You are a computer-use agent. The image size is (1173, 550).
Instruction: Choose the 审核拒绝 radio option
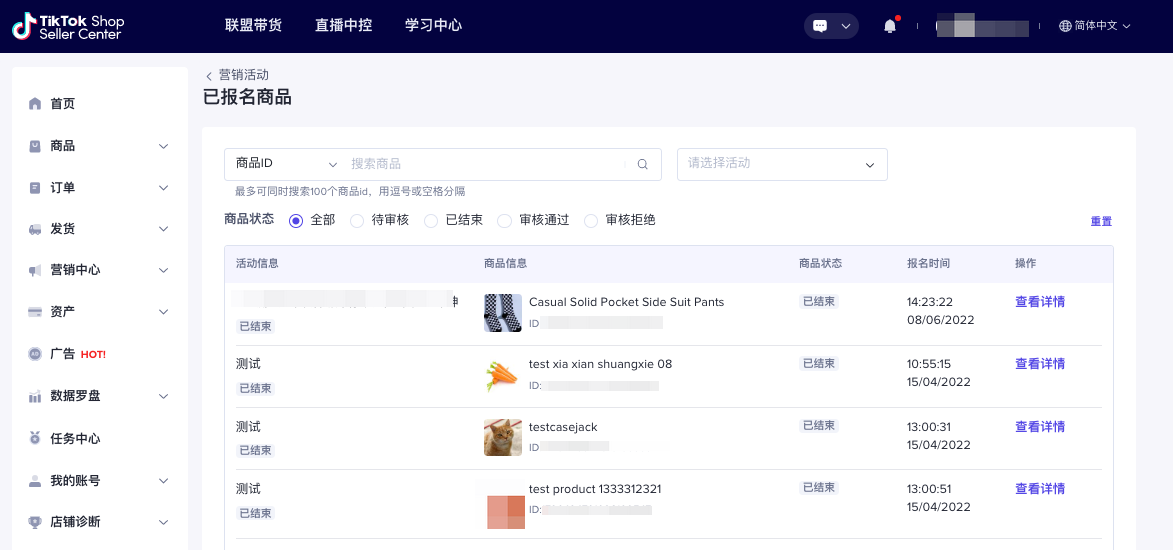(591, 221)
